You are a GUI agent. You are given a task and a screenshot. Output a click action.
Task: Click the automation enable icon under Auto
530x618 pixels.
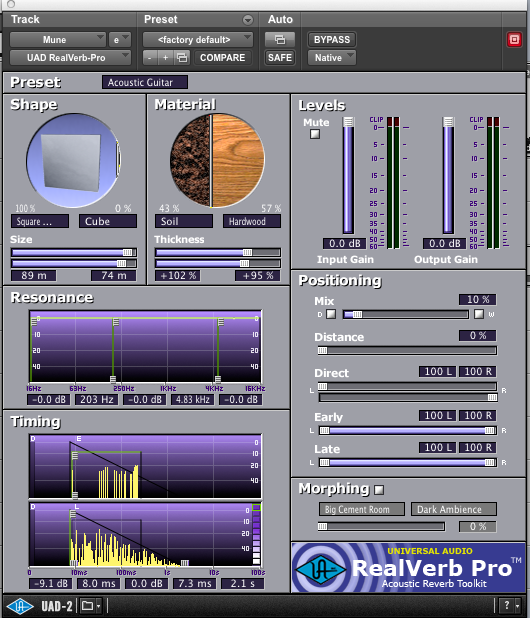[x=280, y=39]
